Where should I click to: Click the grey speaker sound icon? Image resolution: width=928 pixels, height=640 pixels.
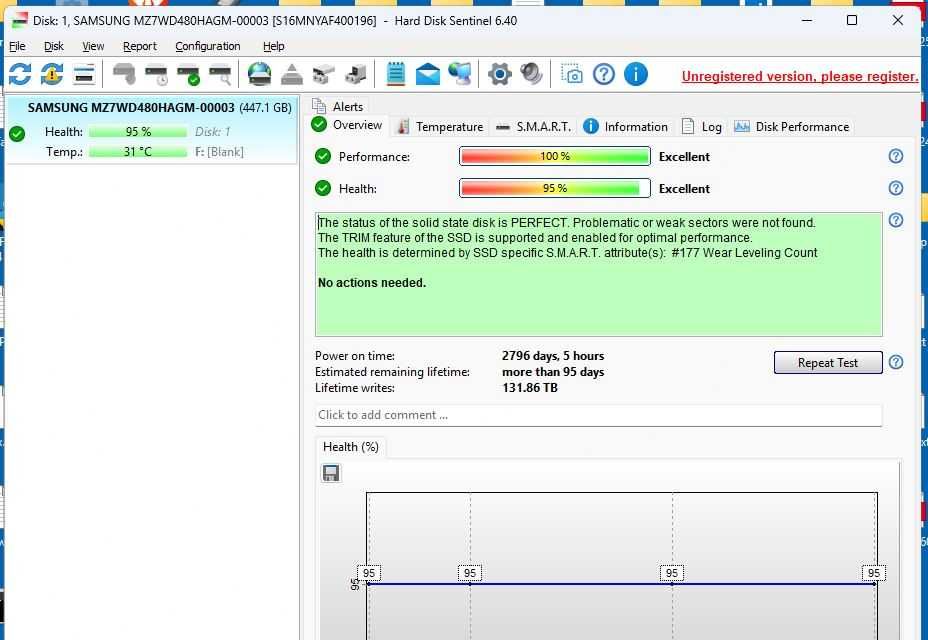[531, 75]
